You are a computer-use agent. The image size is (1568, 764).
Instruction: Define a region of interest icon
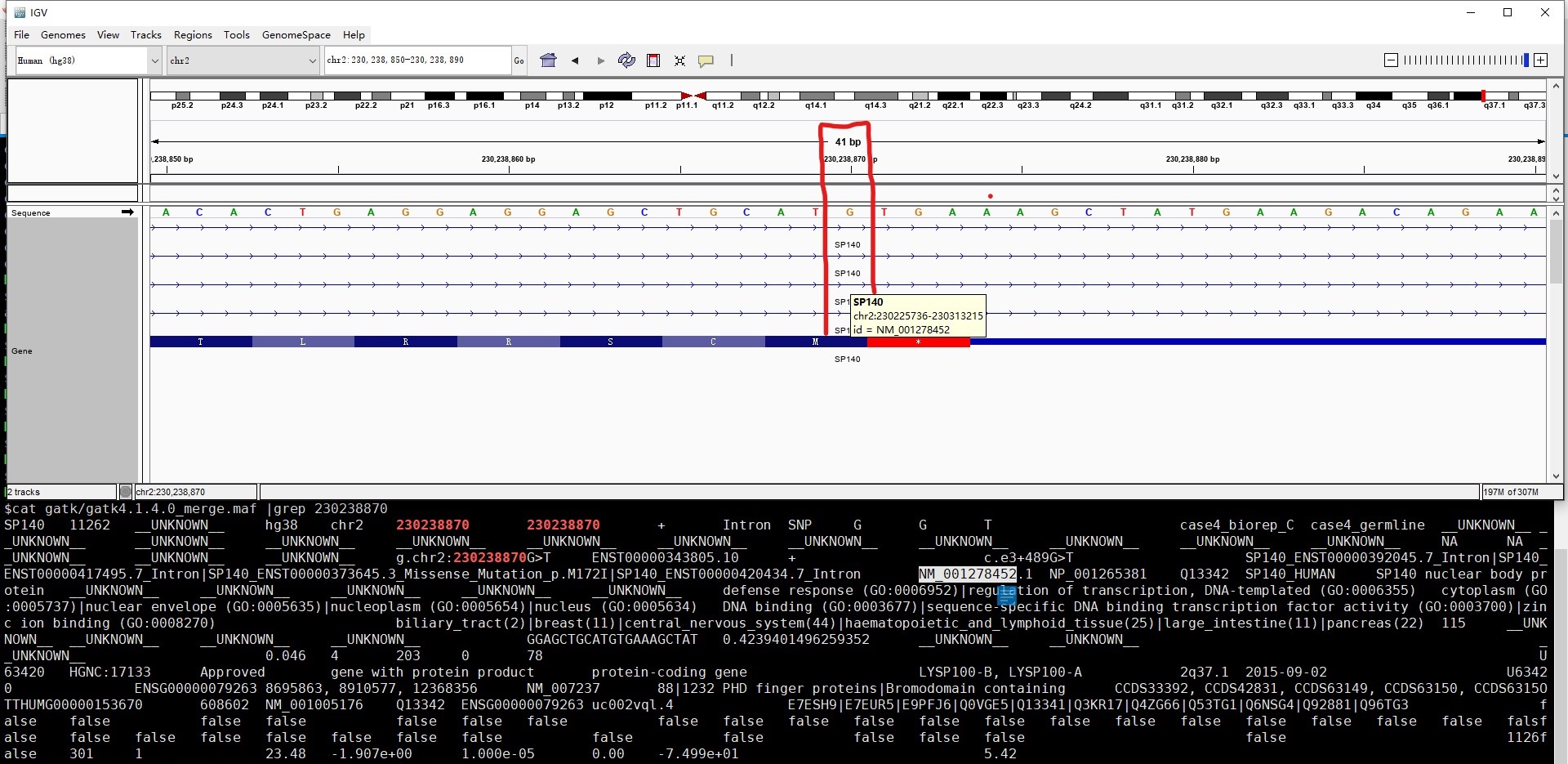[653, 60]
